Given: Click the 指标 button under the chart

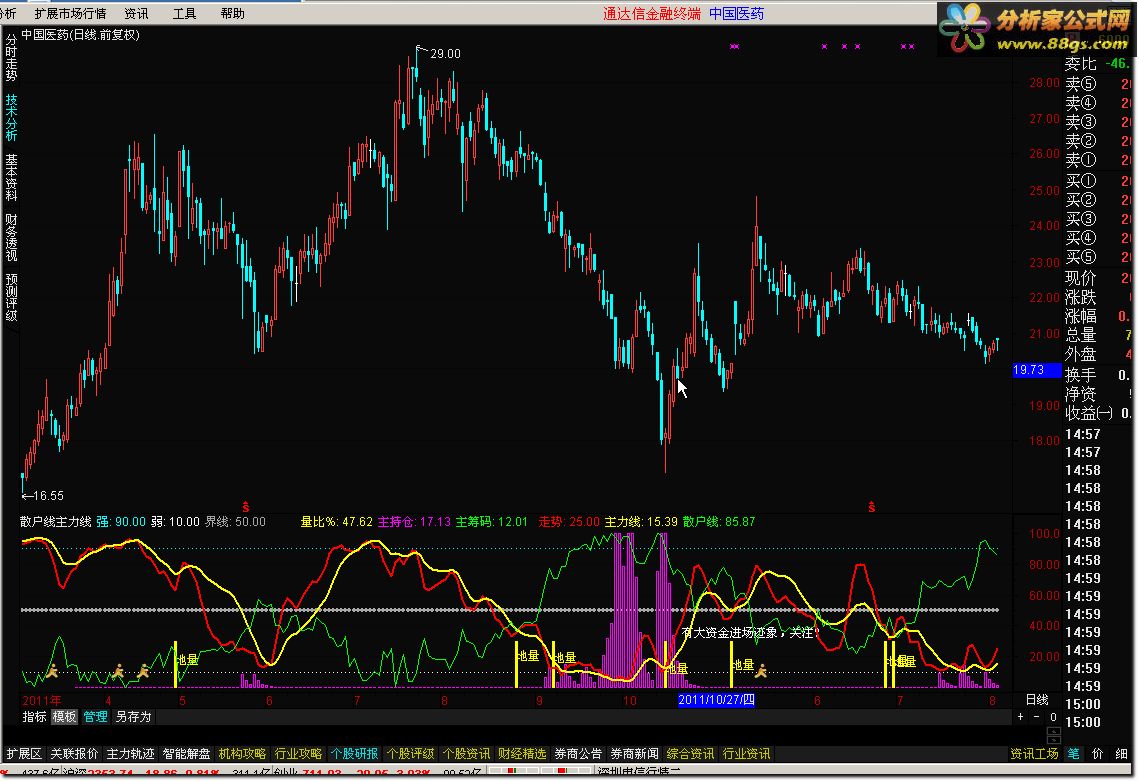Looking at the screenshot, I should (x=34, y=717).
